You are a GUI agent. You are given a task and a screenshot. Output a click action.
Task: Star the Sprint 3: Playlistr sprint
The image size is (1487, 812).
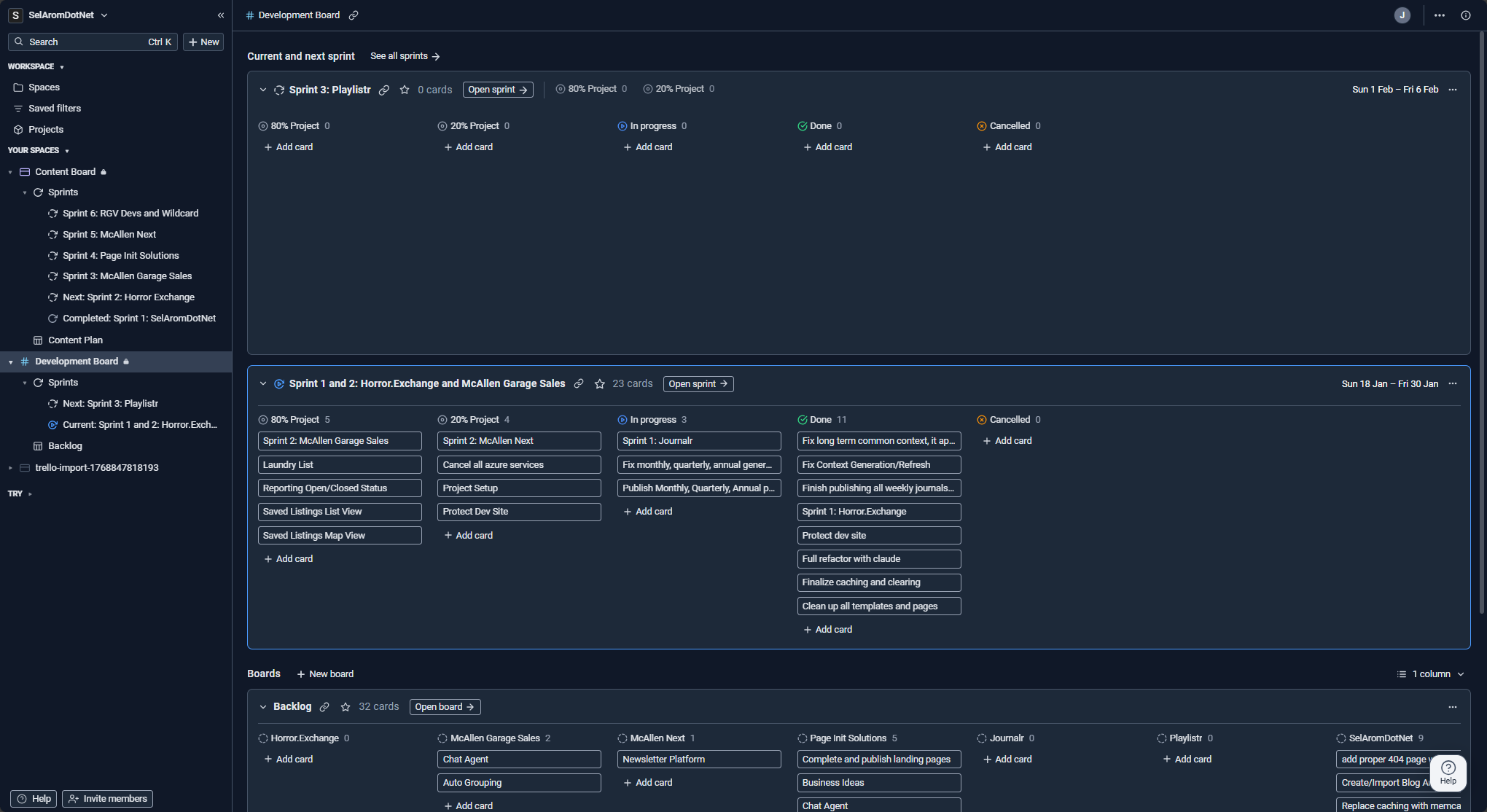click(405, 90)
